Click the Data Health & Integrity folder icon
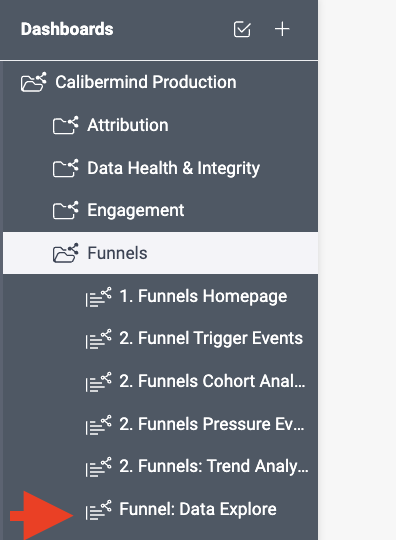The height and width of the screenshot is (540, 396). point(65,168)
